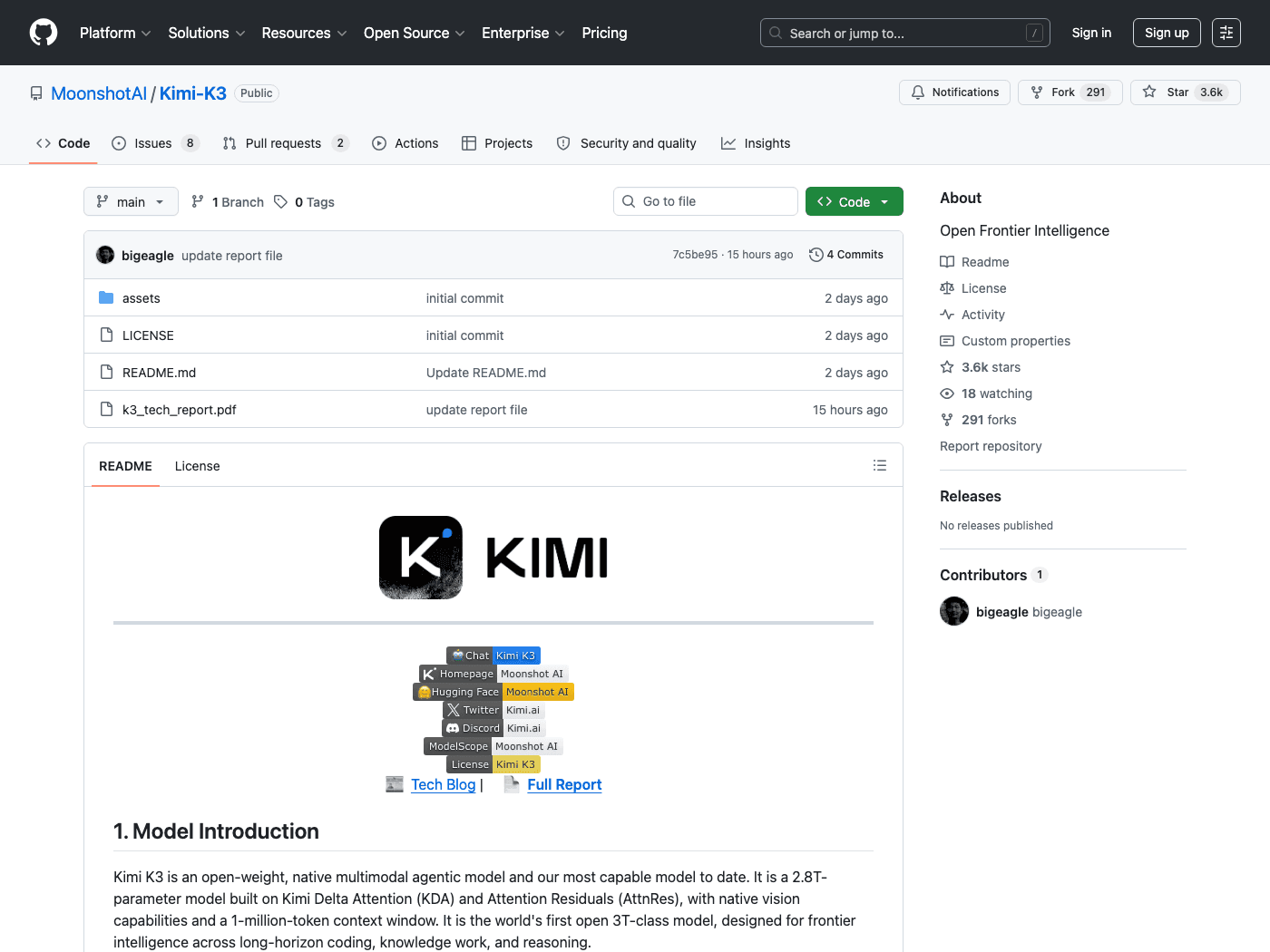Image resolution: width=1270 pixels, height=952 pixels.
Task: Open License link in About sidebar
Action: (973, 288)
